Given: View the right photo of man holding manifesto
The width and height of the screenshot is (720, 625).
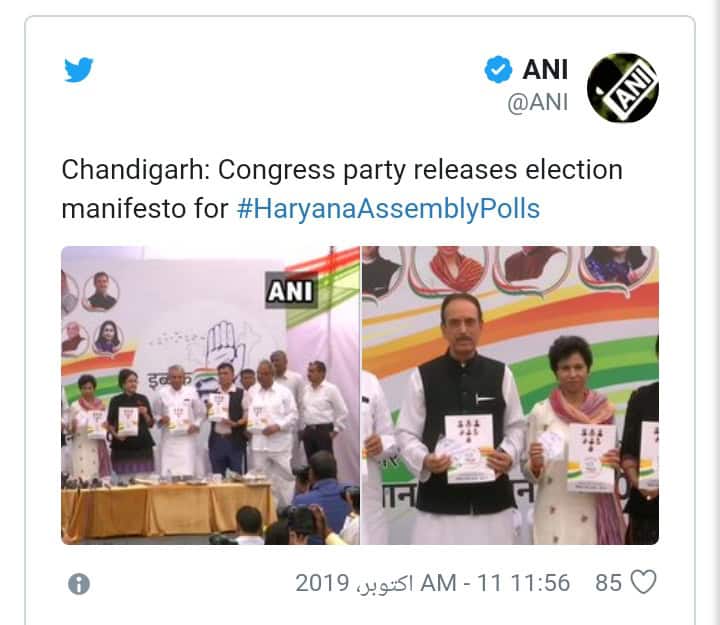Looking at the screenshot, I should (510, 395).
